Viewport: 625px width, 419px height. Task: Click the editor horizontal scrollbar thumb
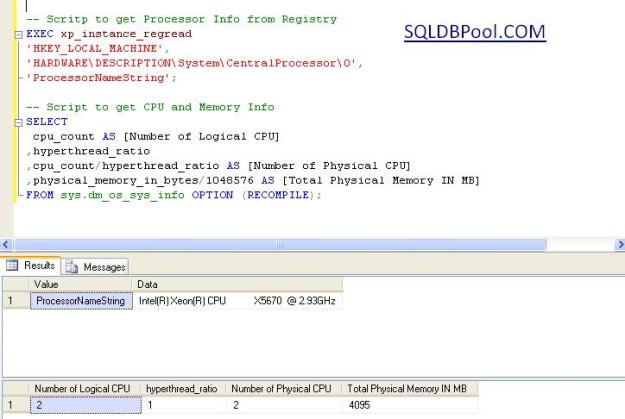coord(280,244)
